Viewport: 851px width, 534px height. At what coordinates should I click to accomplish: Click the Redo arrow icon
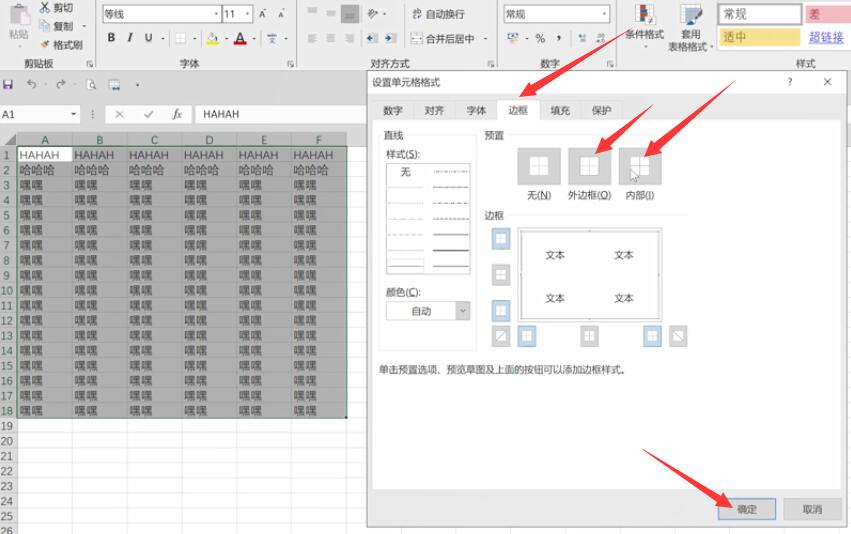61,84
